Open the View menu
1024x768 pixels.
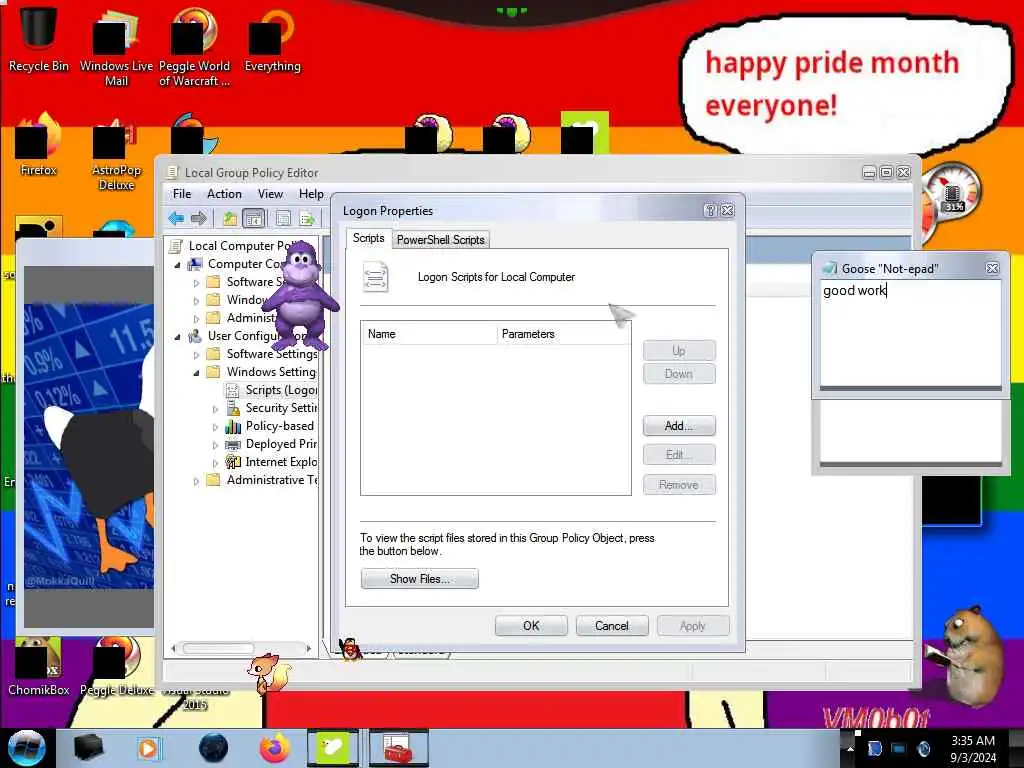click(x=270, y=194)
